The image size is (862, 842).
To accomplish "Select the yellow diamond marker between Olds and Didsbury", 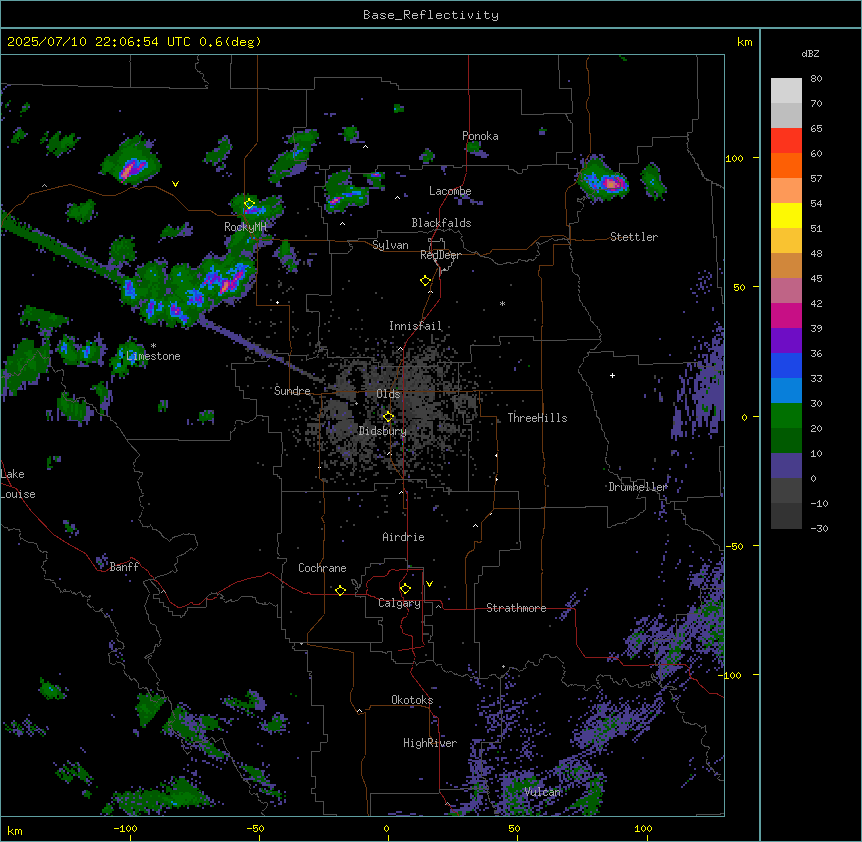I will coord(388,417).
